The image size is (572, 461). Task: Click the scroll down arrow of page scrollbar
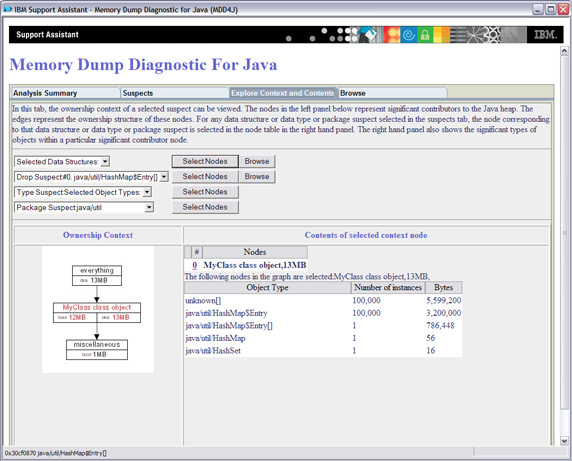point(564,441)
